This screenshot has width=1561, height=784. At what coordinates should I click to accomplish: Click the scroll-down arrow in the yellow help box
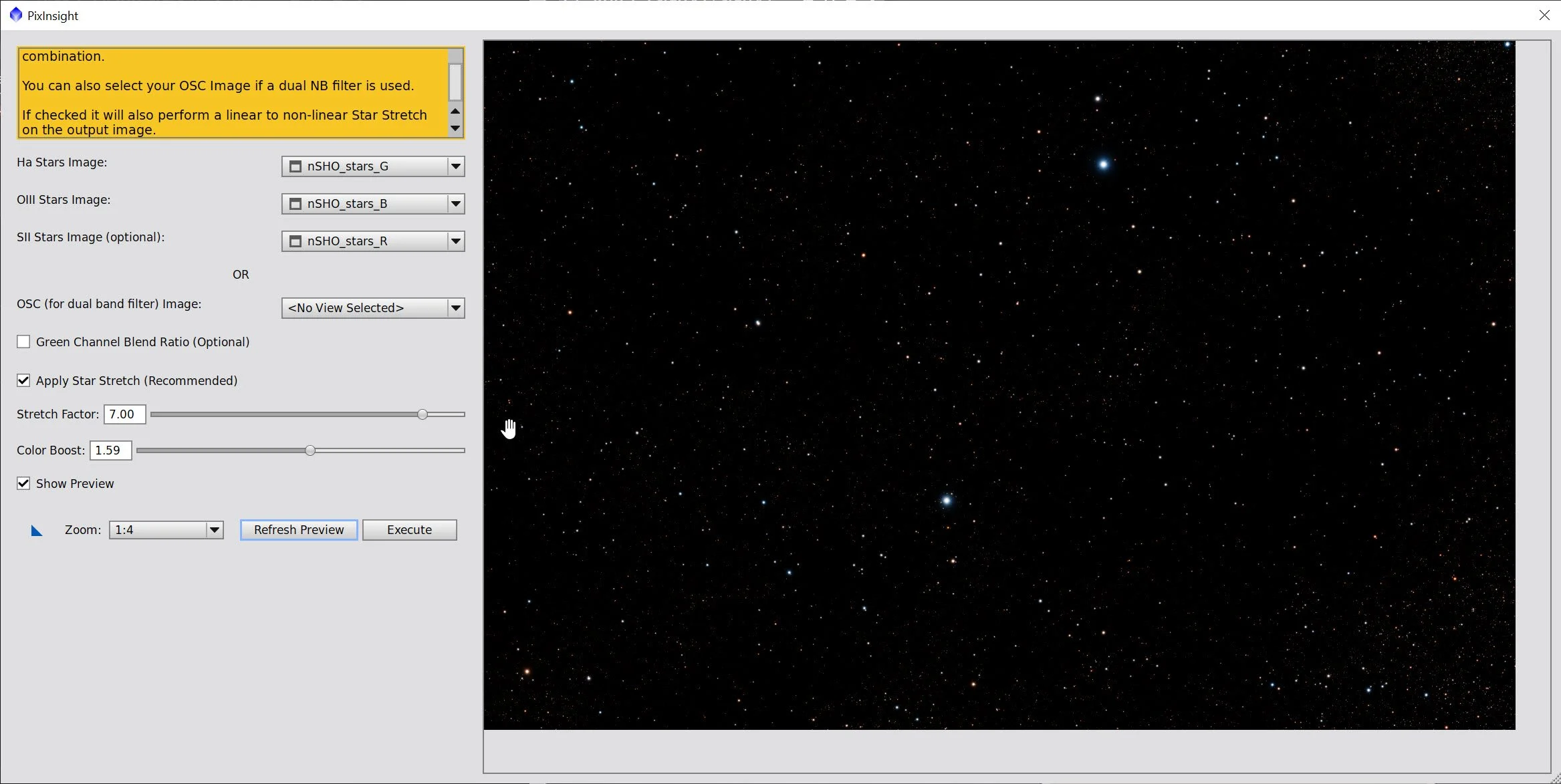(455, 128)
